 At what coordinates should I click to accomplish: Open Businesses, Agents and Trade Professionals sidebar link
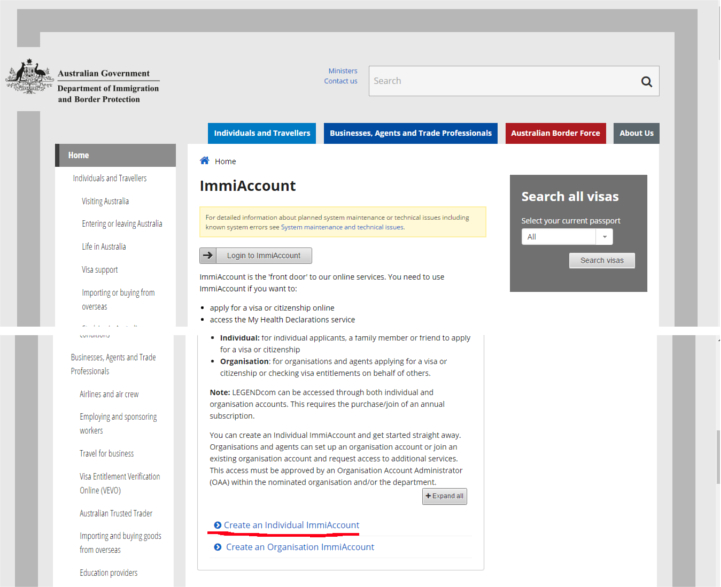[x=113, y=364]
